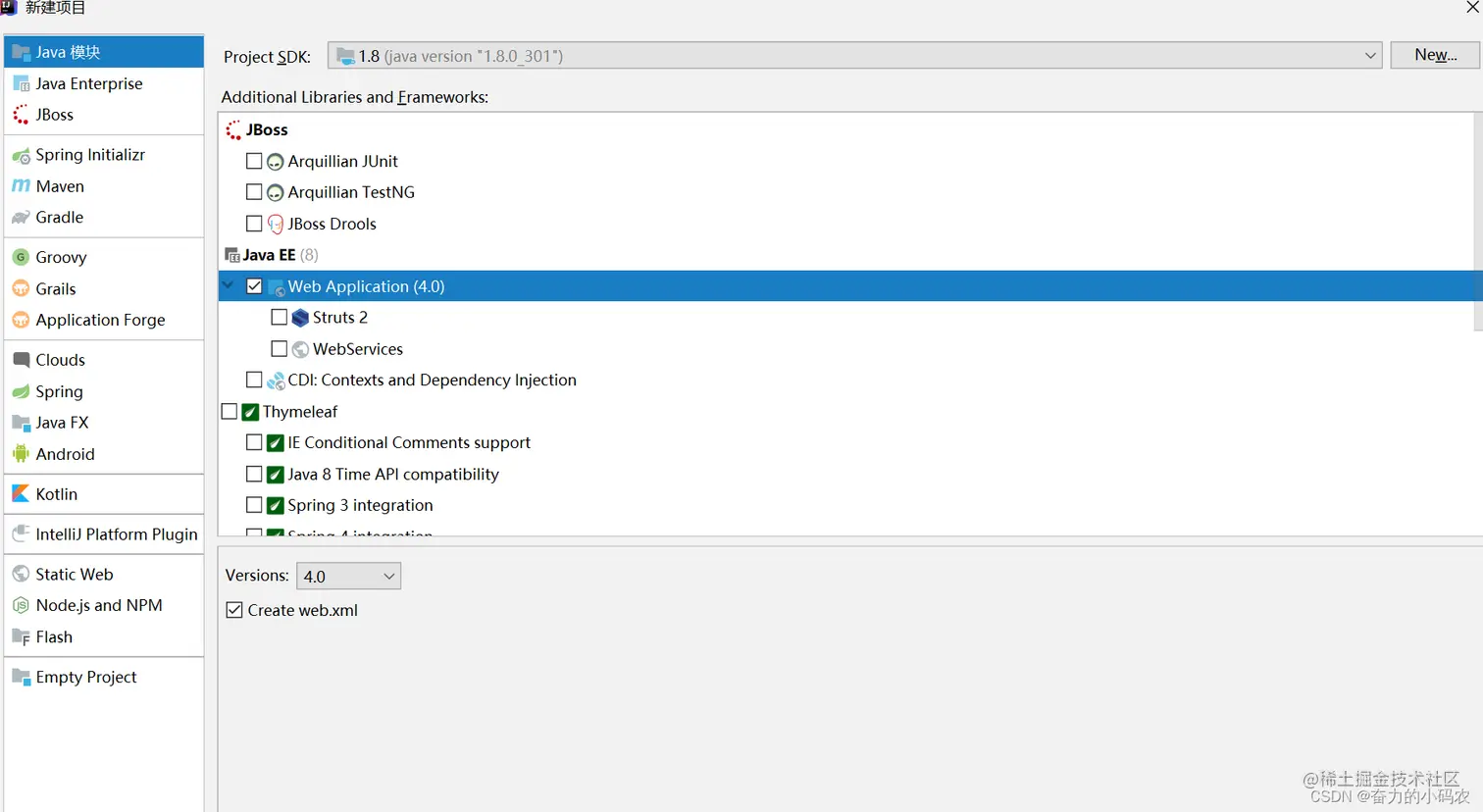Collapse the Web Application tree node arrow
The height and width of the screenshot is (812, 1483).
point(229,285)
